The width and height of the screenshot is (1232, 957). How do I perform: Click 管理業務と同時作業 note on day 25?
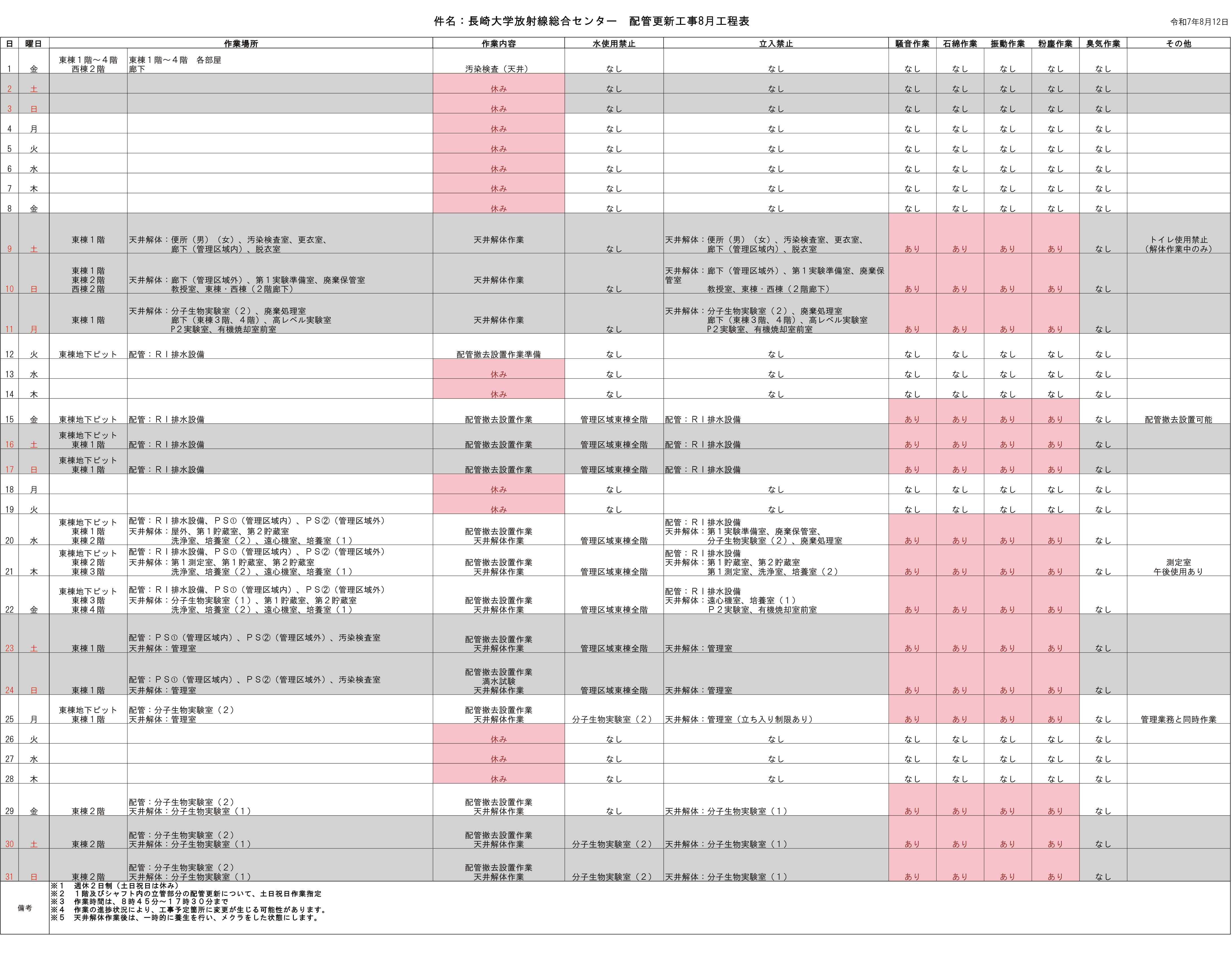(x=1178, y=719)
